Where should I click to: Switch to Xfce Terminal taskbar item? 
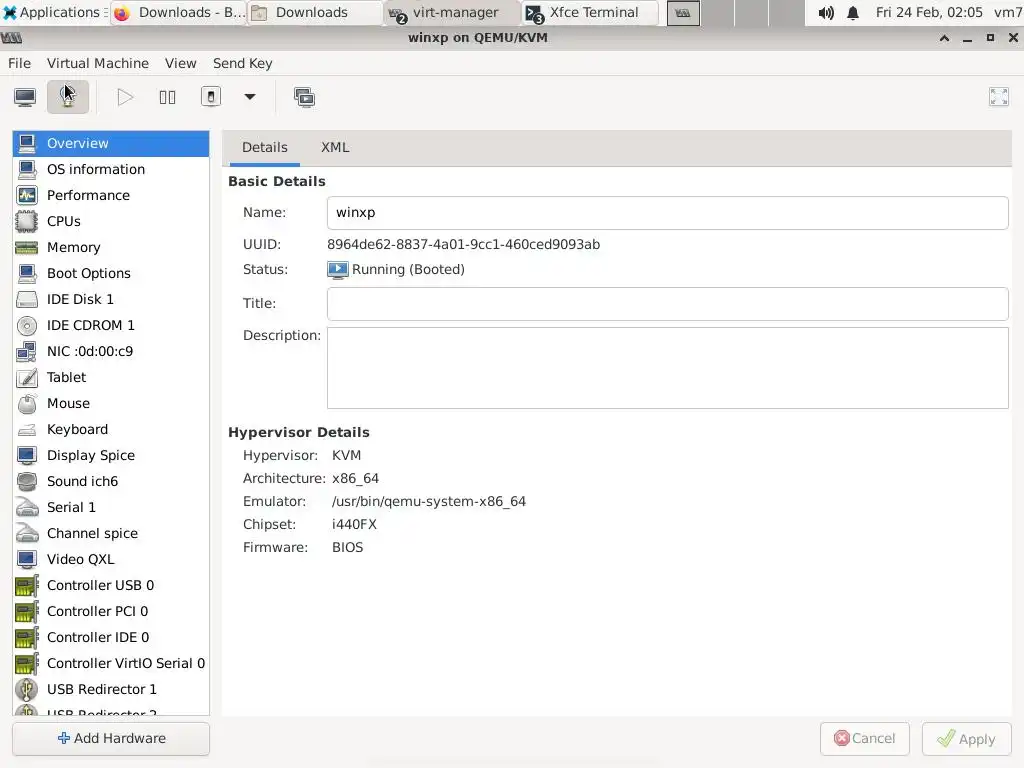click(x=590, y=12)
